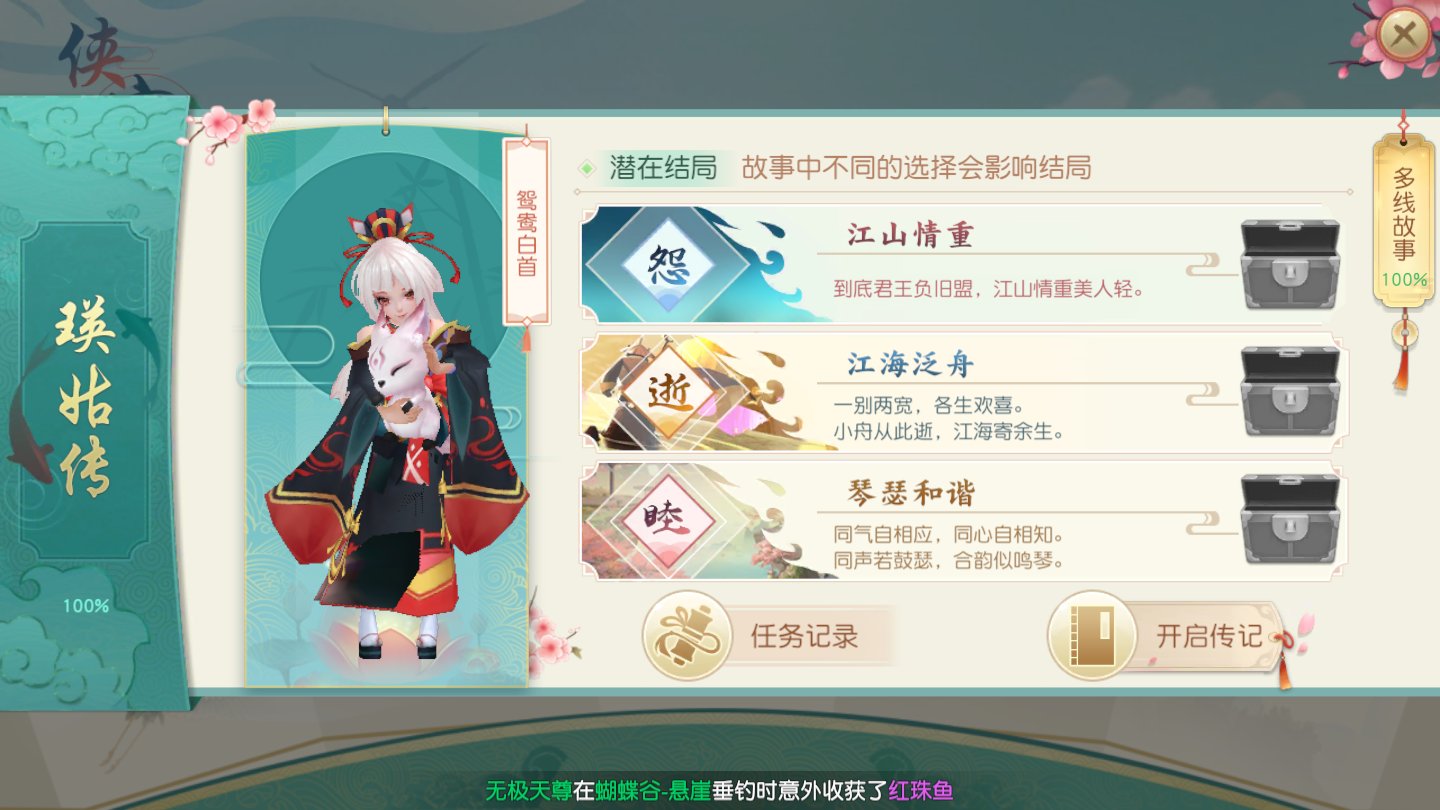This screenshot has height=810, width=1440.
Task: Open the treasure chest for 江海泛舟
Action: [x=1289, y=392]
